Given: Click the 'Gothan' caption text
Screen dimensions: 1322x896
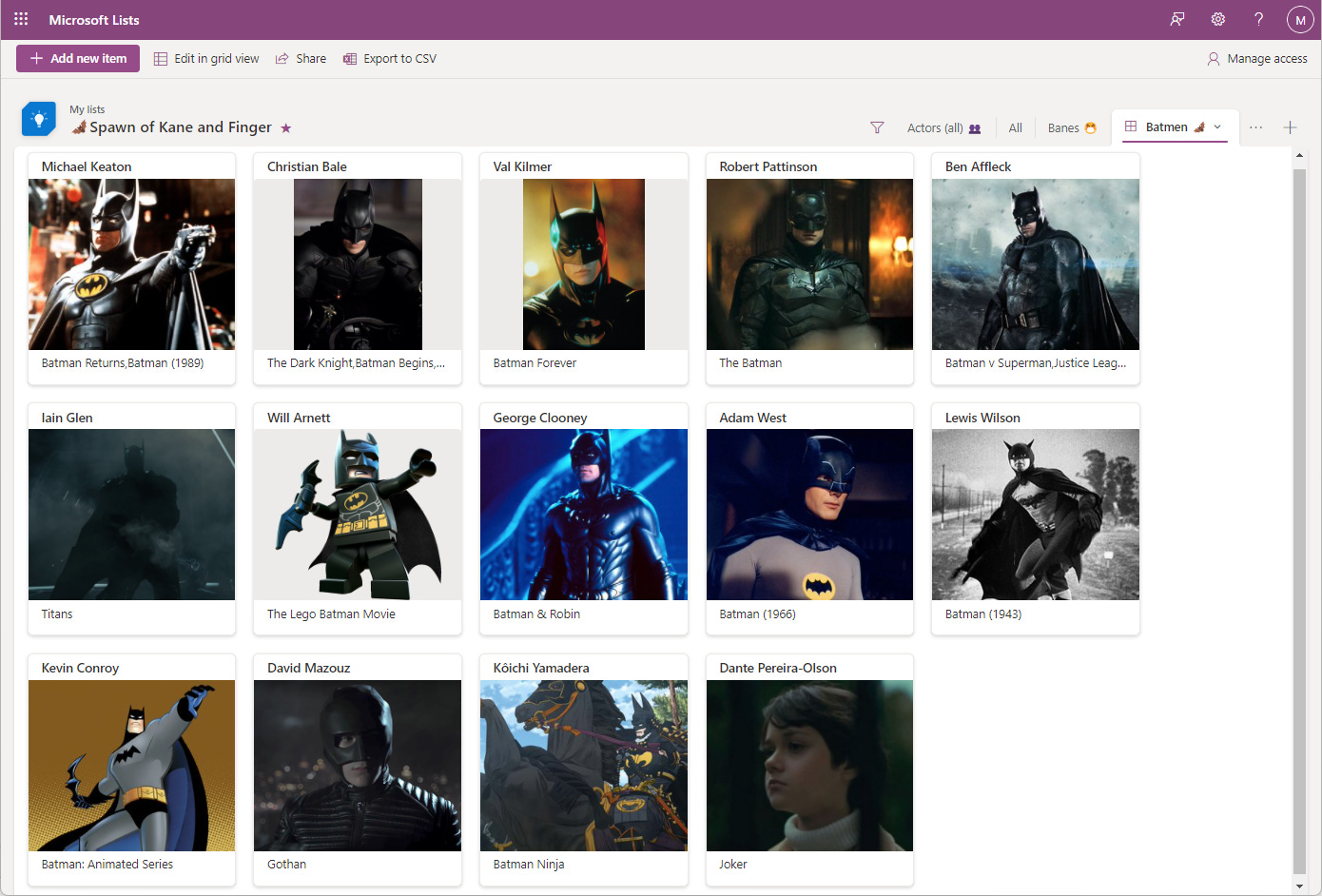Looking at the screenshot, I should pos(286,865).
